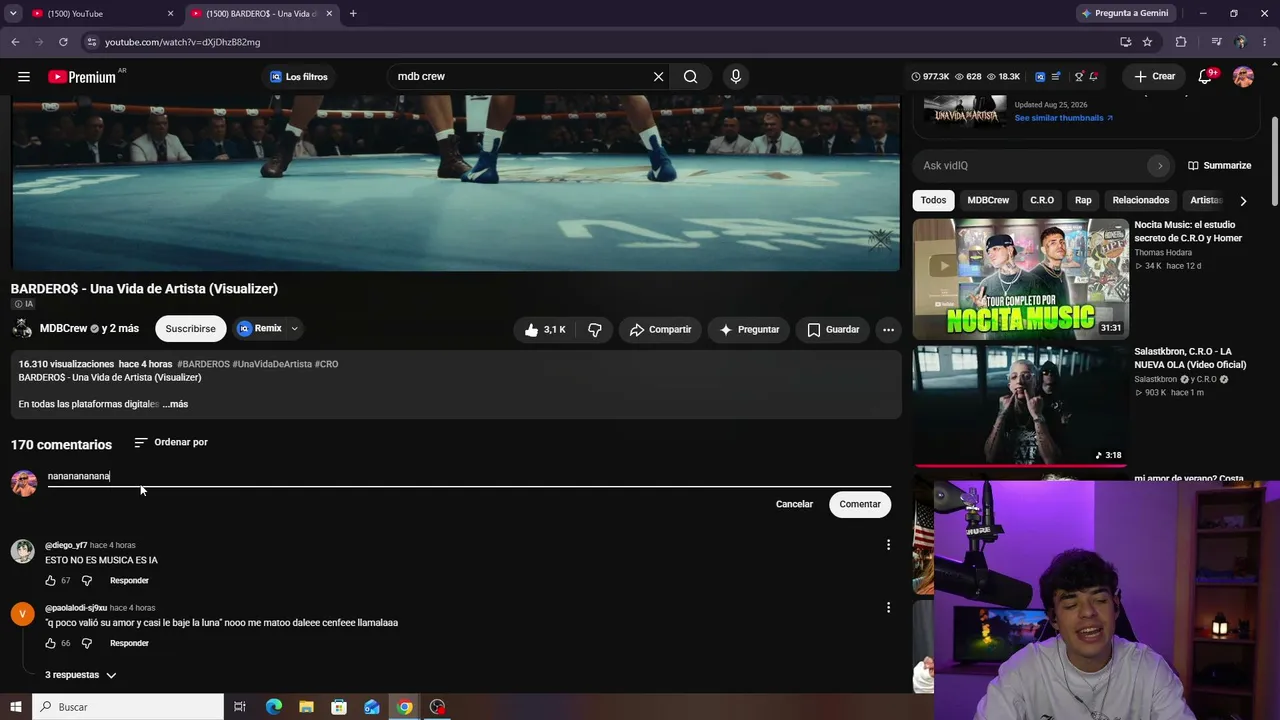Like paolalodi-sj9xu's comment
1280x720 pixels.
click(50, 643)
